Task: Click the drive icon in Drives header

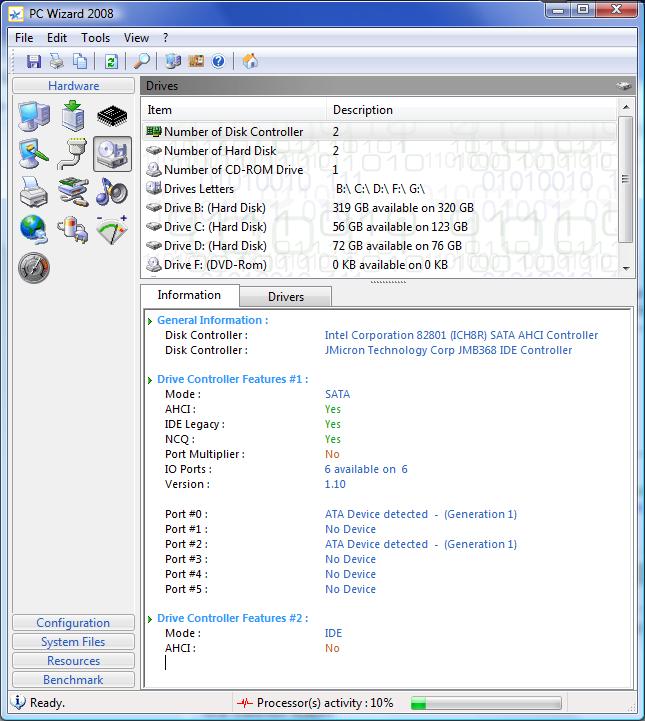Action: coord(623,86)
